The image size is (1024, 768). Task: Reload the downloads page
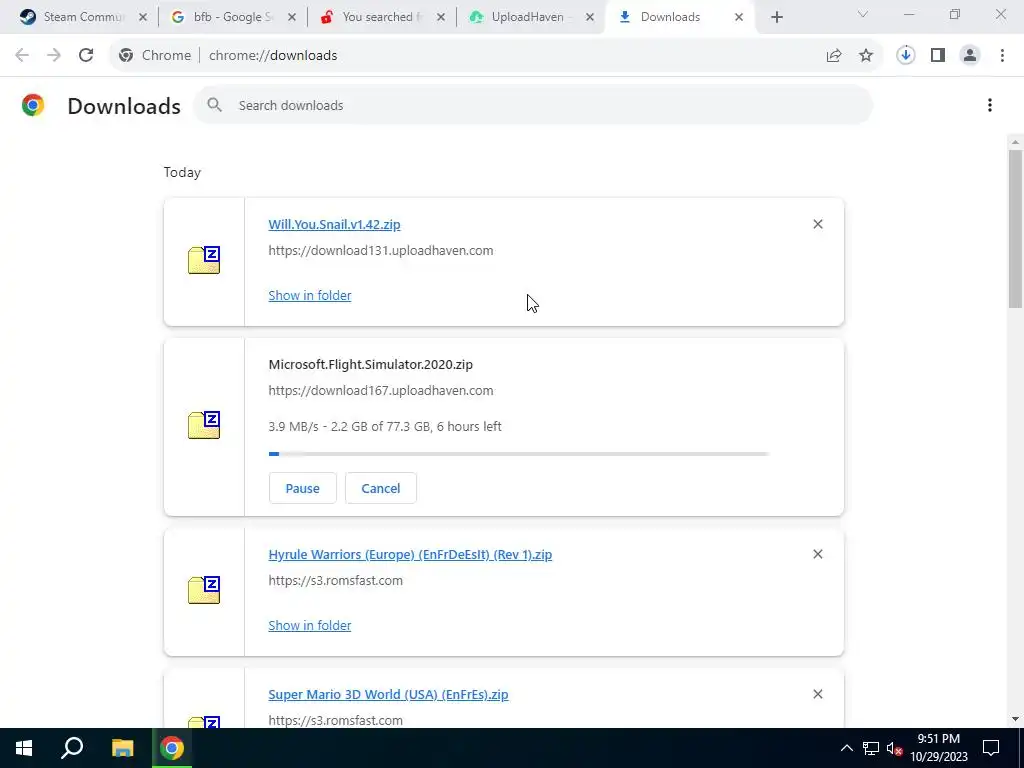86,56
